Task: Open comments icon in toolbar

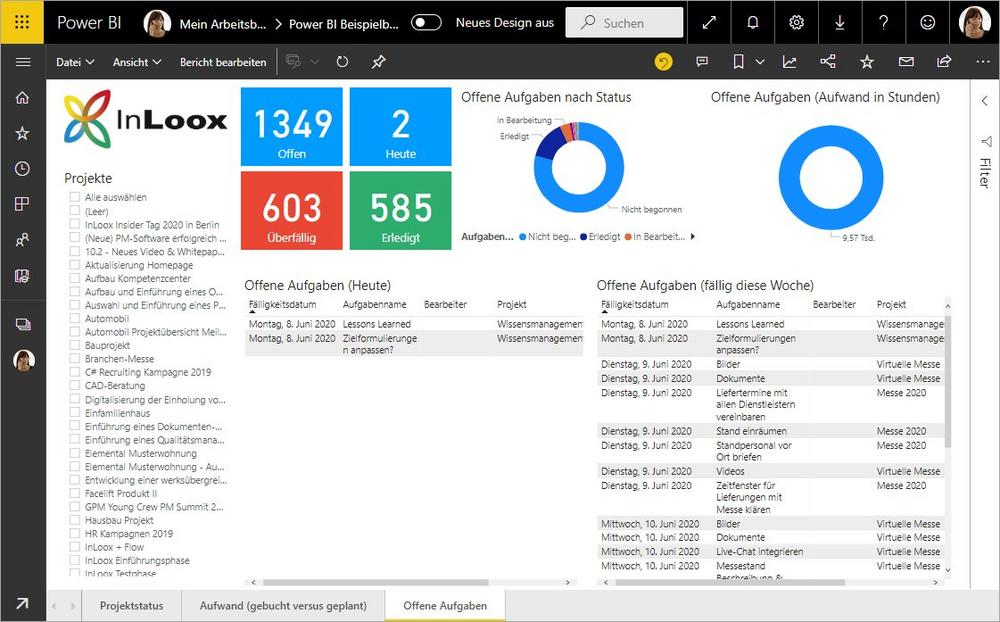Action: tap(702, 62)
